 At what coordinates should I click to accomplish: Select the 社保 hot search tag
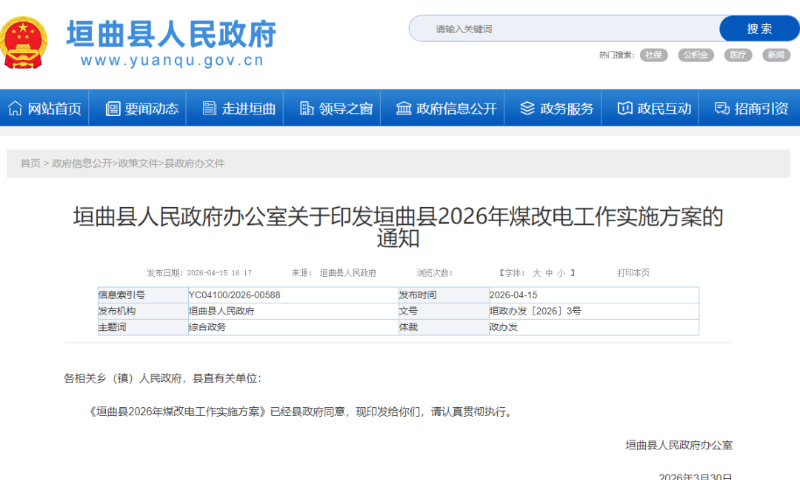[654, 55]
